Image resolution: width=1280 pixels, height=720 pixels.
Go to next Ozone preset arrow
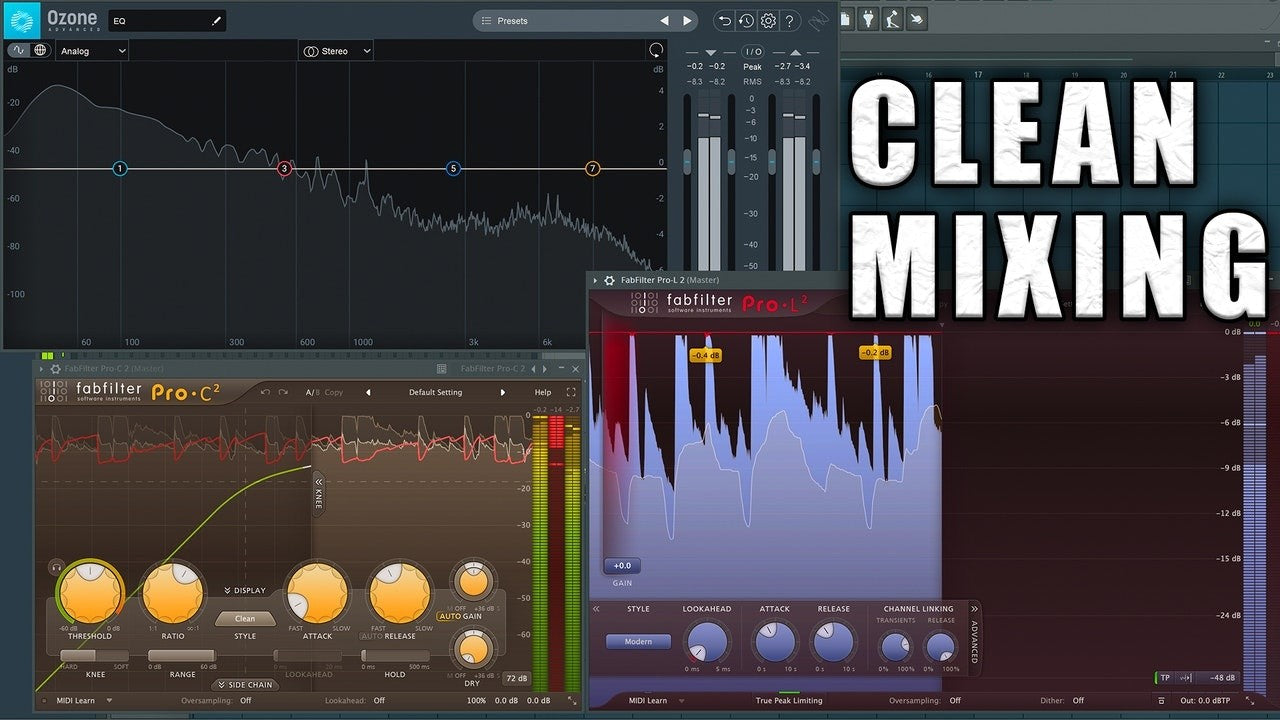coord(687,21)
